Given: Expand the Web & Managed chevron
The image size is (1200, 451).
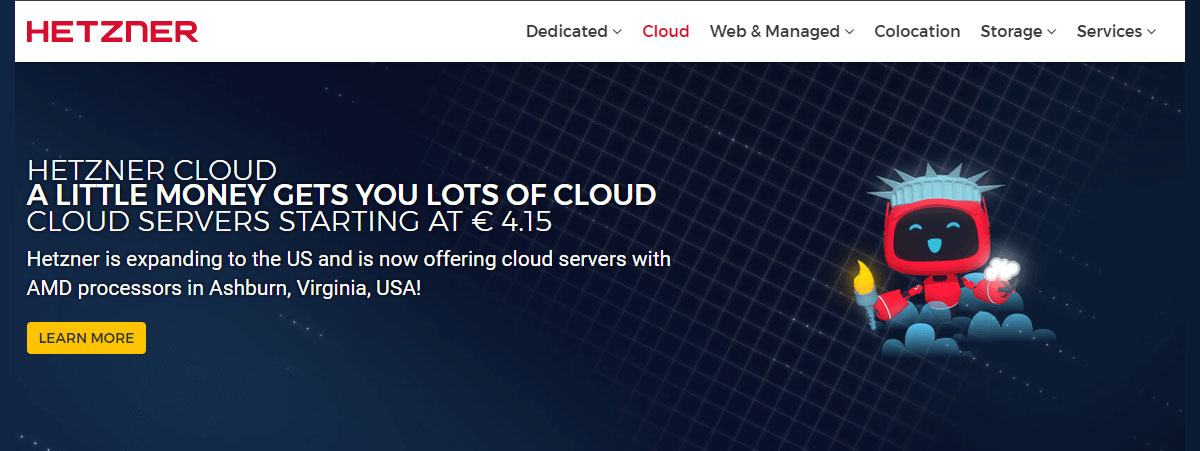Looking at the screenshot, I should click(x=849, y=32).
